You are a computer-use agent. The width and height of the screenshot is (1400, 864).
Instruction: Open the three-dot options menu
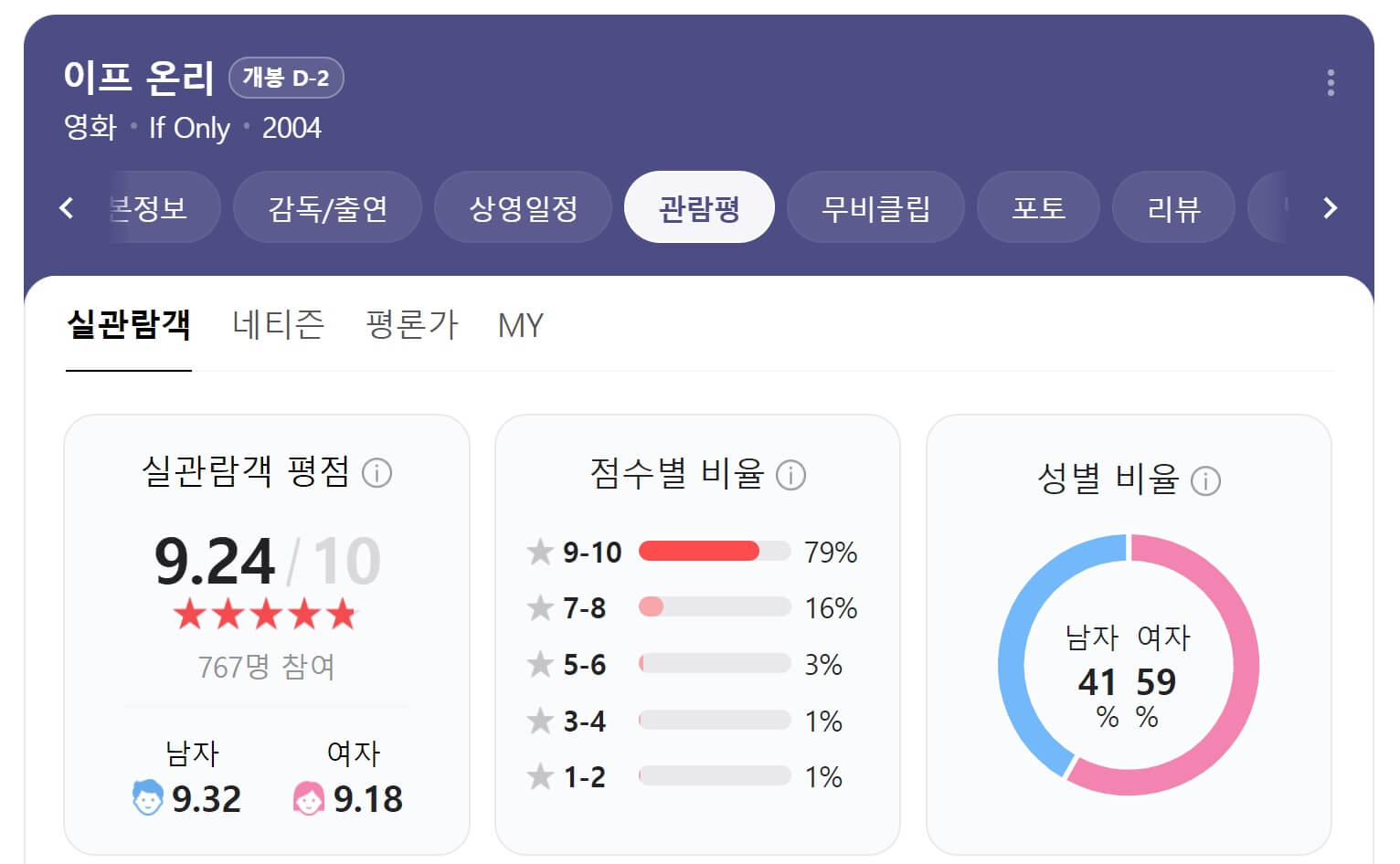1331,82
